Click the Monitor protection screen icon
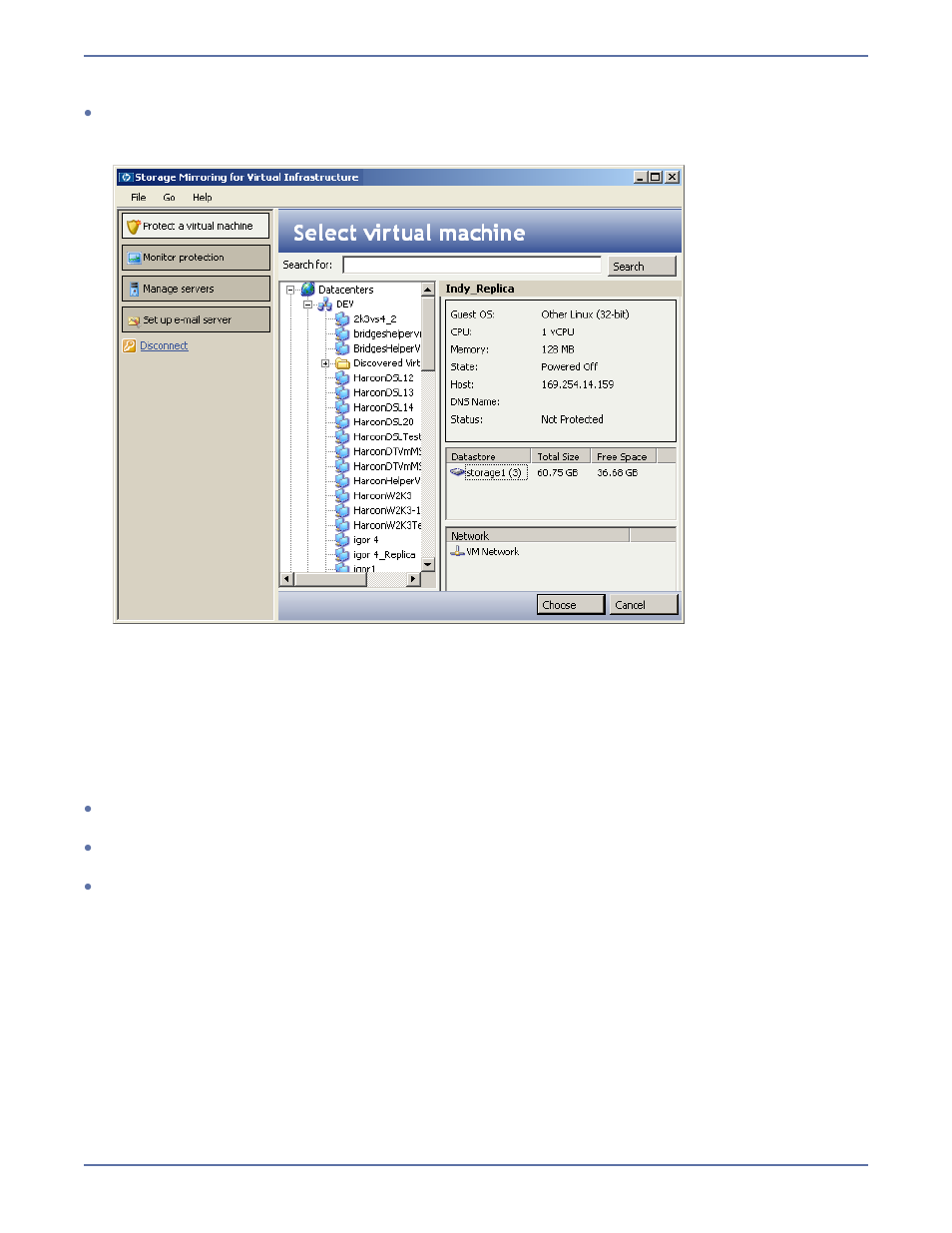 [x=134, y=258]
